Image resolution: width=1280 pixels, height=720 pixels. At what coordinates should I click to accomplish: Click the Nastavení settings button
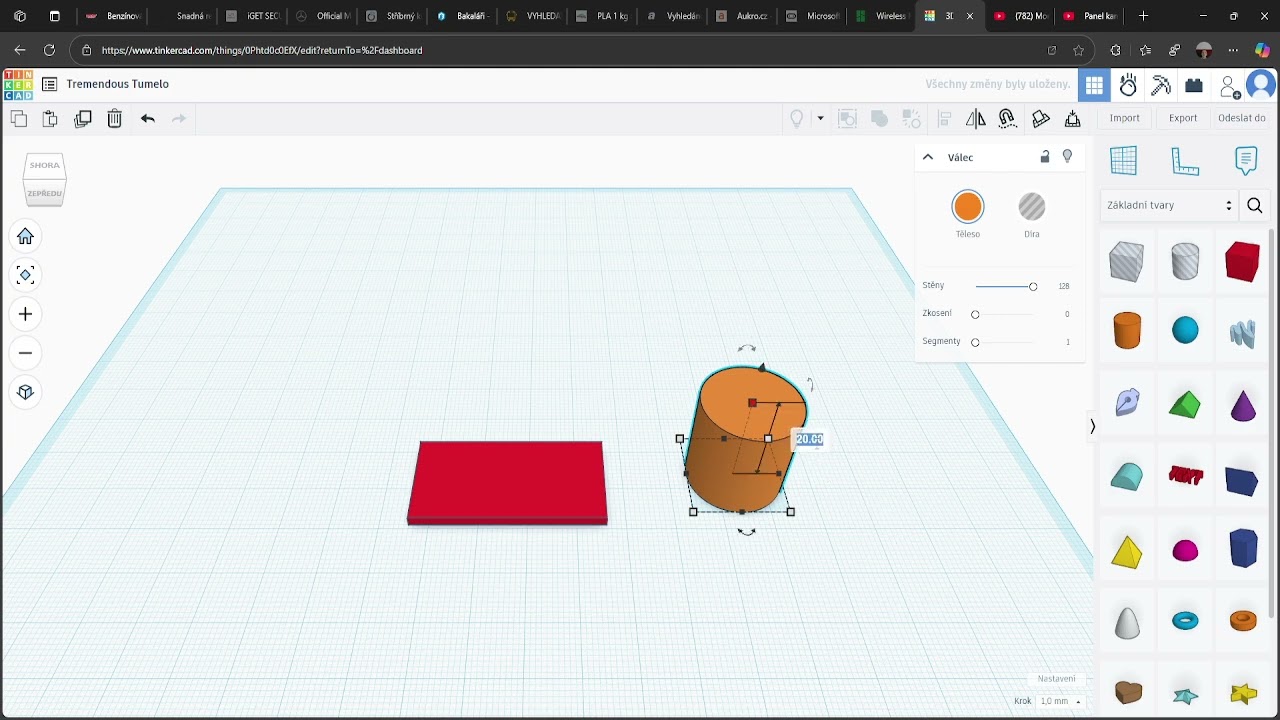[x=1056, y=679]
